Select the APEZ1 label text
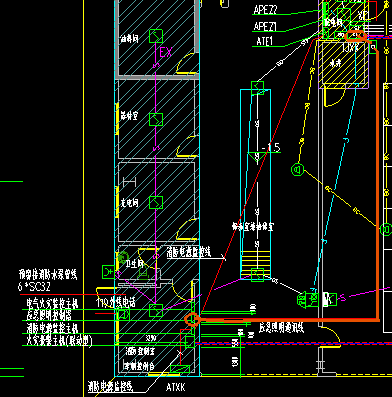Screen dimensions: 392x397 coord(265,26)
